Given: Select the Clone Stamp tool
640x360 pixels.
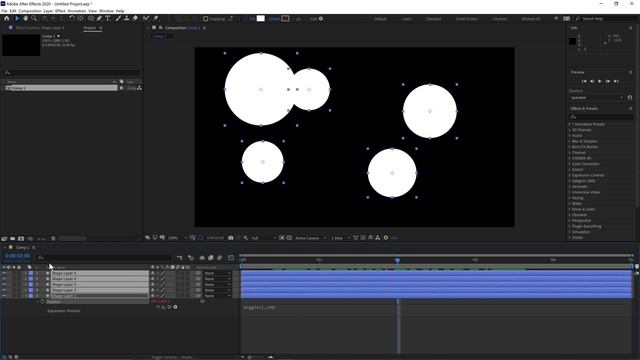Looking at the screenshot, I should [127, 18].
